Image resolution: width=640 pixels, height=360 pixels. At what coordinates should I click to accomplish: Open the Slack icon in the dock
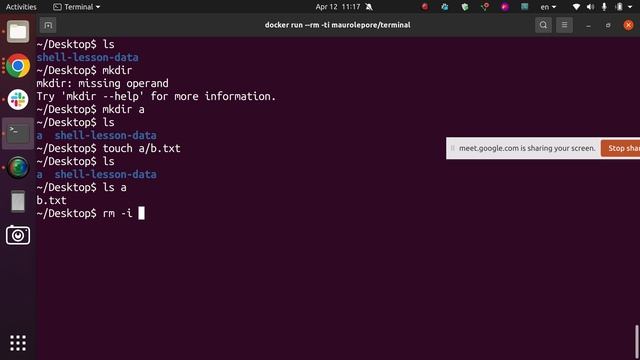18,100
